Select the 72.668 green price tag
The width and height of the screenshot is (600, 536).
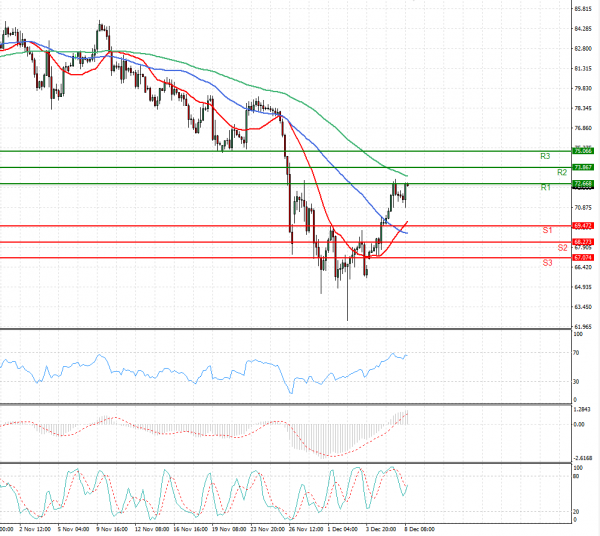(x=583, y=184)
